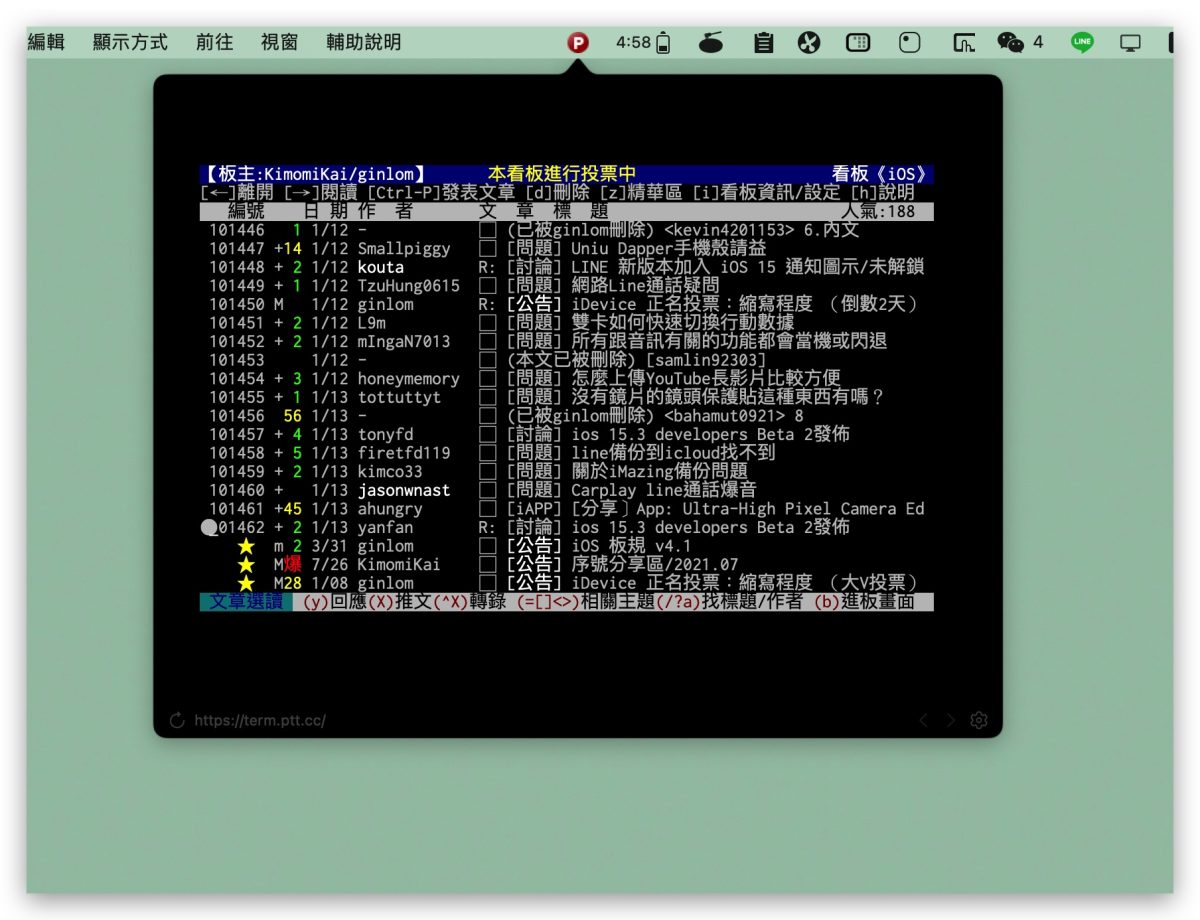The width and height of the screenshot is (1200, 920).
Task: Open the WeChat menu bar icon
Action: tap(1011, 43)
